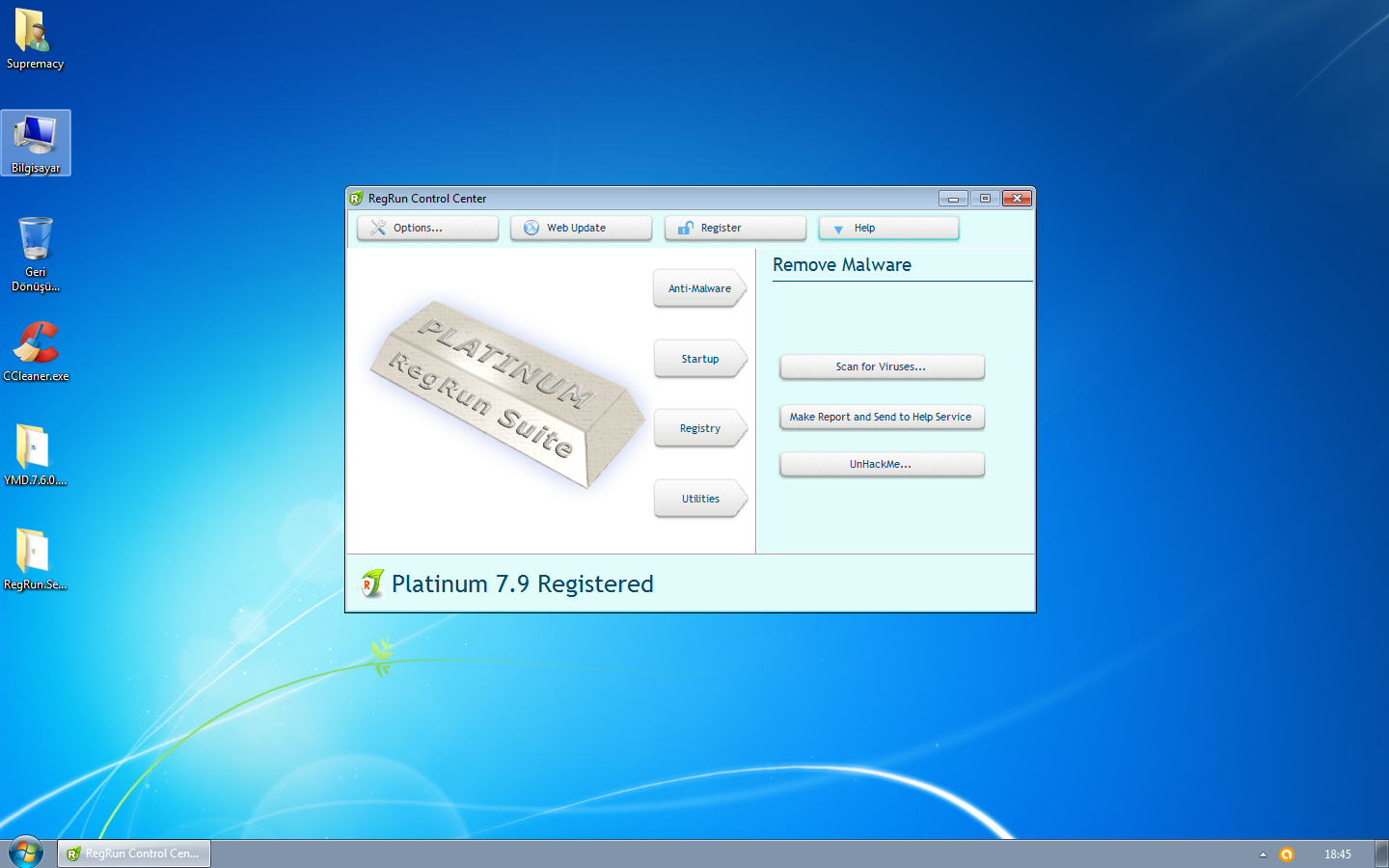Screen dimensions: 1389x868
Task: Click the Register button
Action: [735, 228]
